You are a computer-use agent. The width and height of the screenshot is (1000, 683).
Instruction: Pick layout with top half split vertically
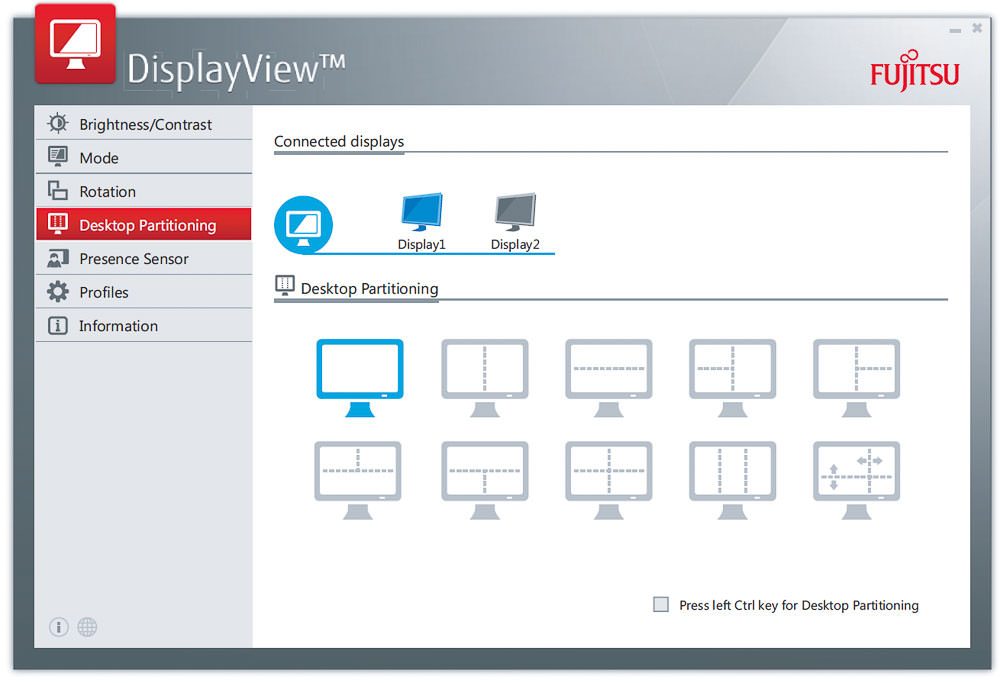pos(358,480)
